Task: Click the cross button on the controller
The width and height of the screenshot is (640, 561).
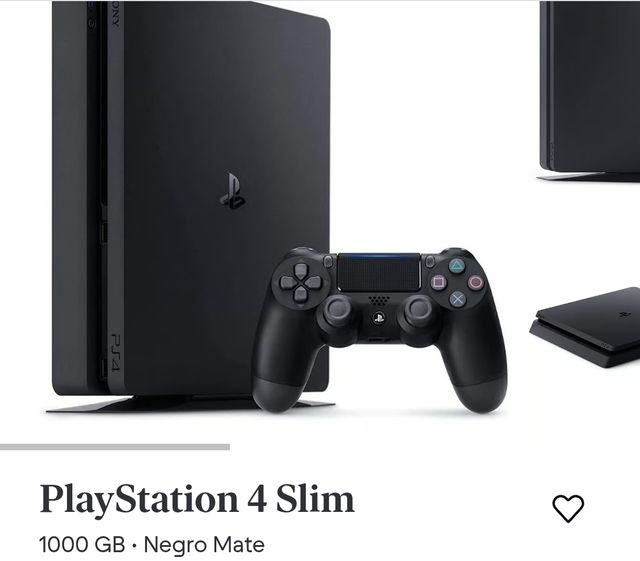Action: click(x=457, y=299)
